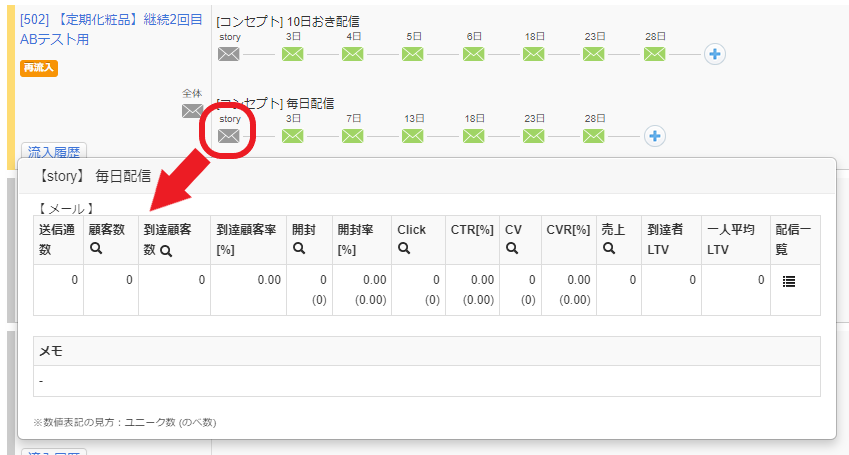Click the orange 再流入 badge
Image resolution: width=849 pixels, height=455 pixels.
pos(39,68)
